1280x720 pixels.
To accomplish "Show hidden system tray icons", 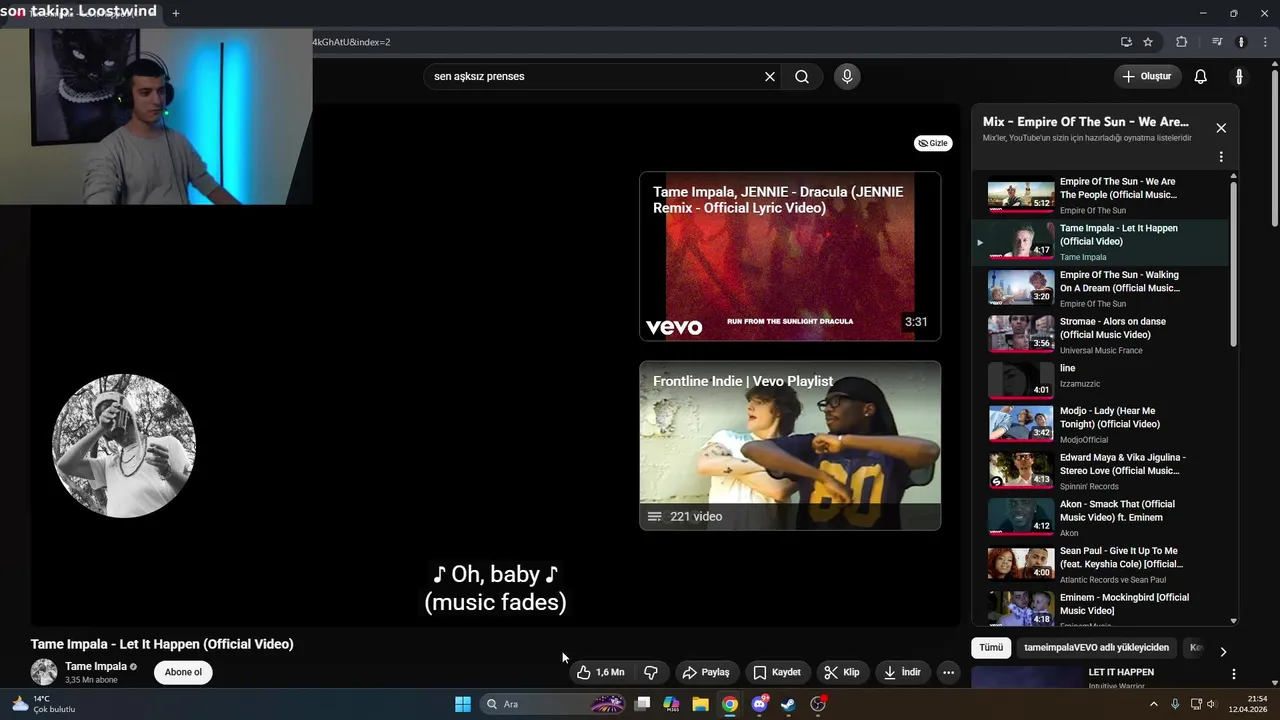I will click(1153, 704).
